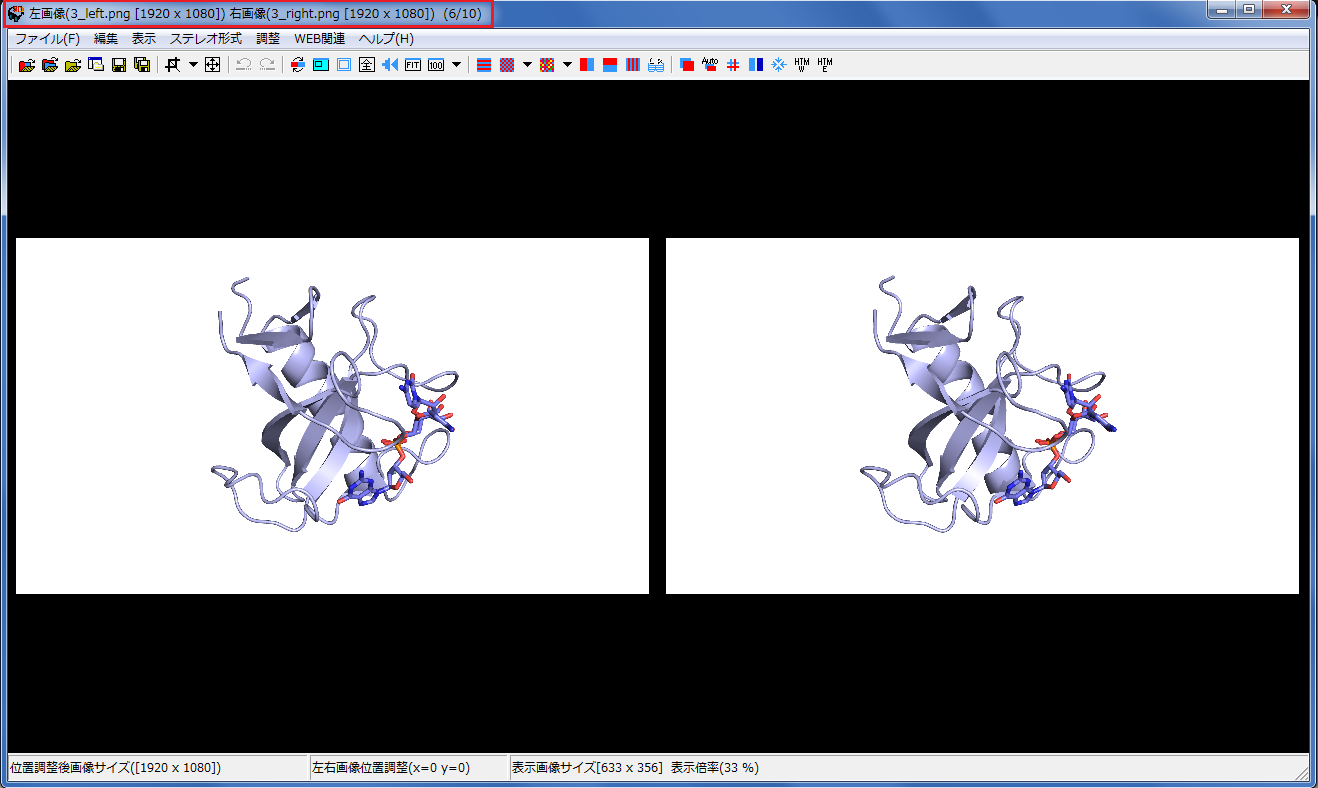Image resolution: width=1318 pixels, height=788 pixels.
Task: Select the crop tool in toolbar
Action: click(x=172, y=65)
